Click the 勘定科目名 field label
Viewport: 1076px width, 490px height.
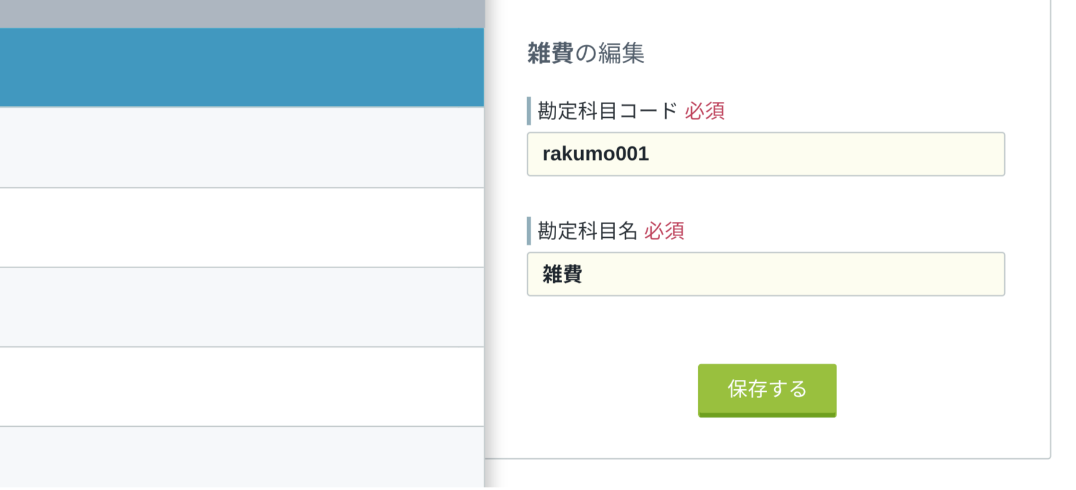coord(587,231)
